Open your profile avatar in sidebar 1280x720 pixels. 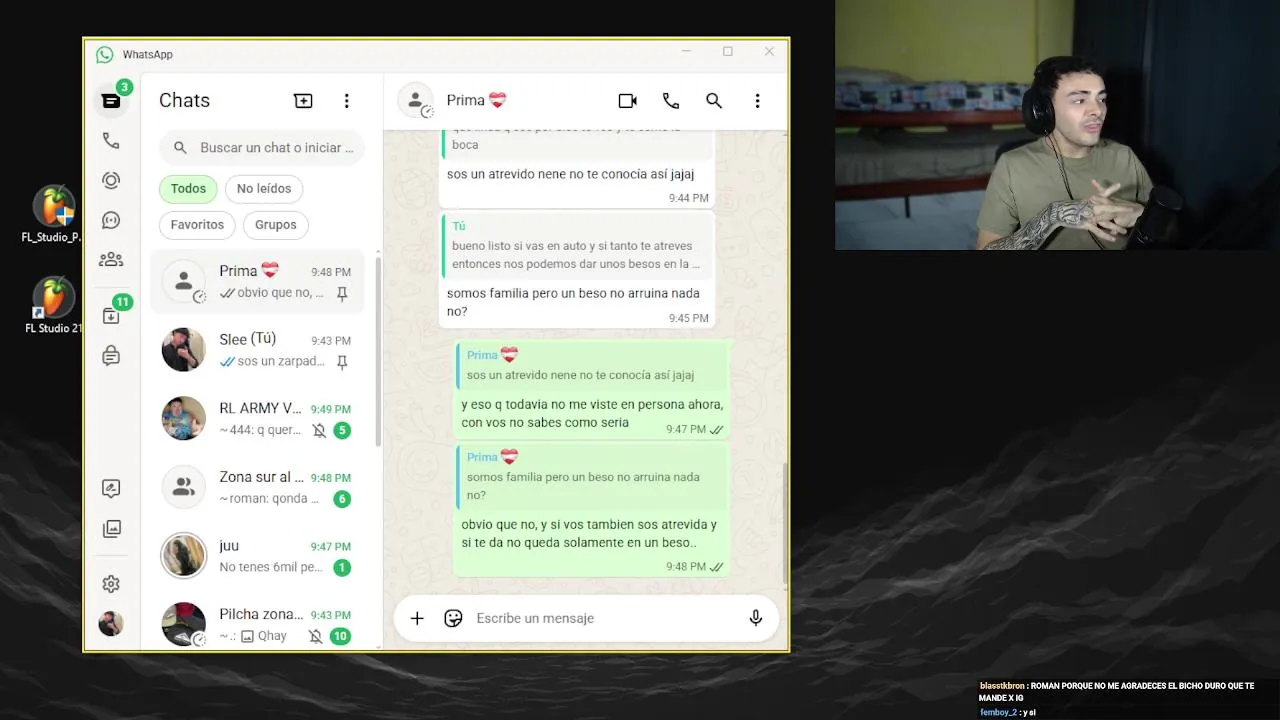111,623
